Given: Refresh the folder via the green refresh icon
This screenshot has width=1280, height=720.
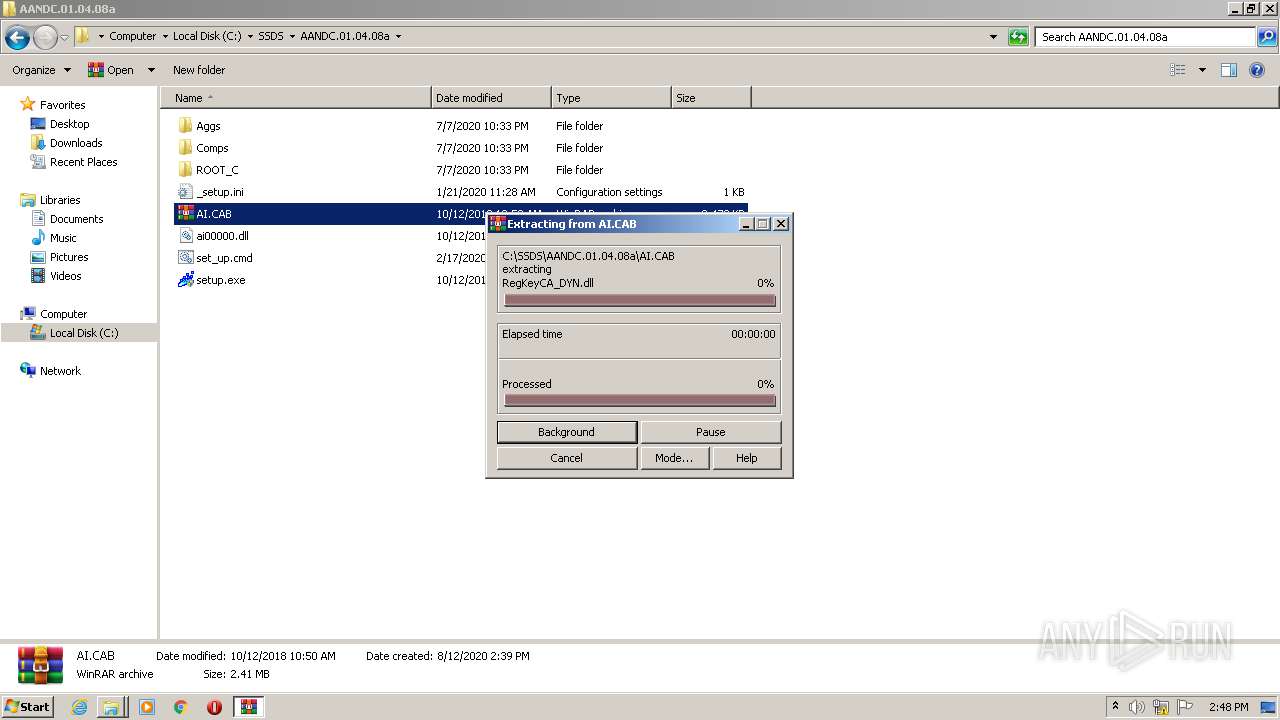Looking at the screenshot, I should pyautogui.click(x=1018, y=37).
